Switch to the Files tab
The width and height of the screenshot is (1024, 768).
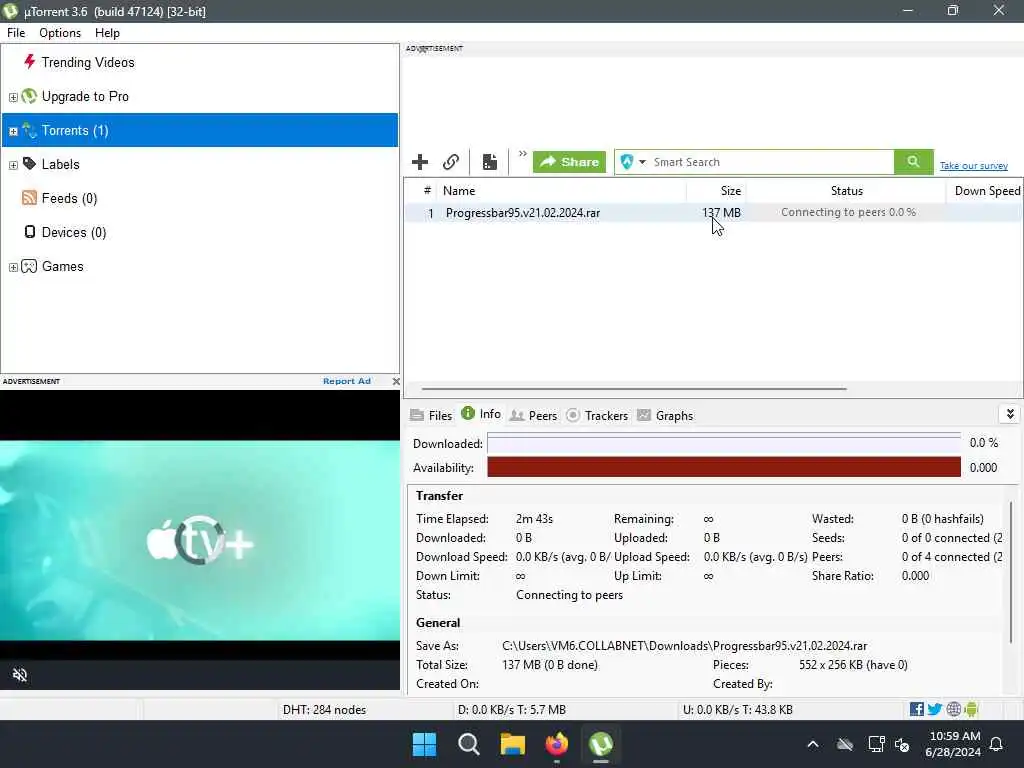point(431,415)
